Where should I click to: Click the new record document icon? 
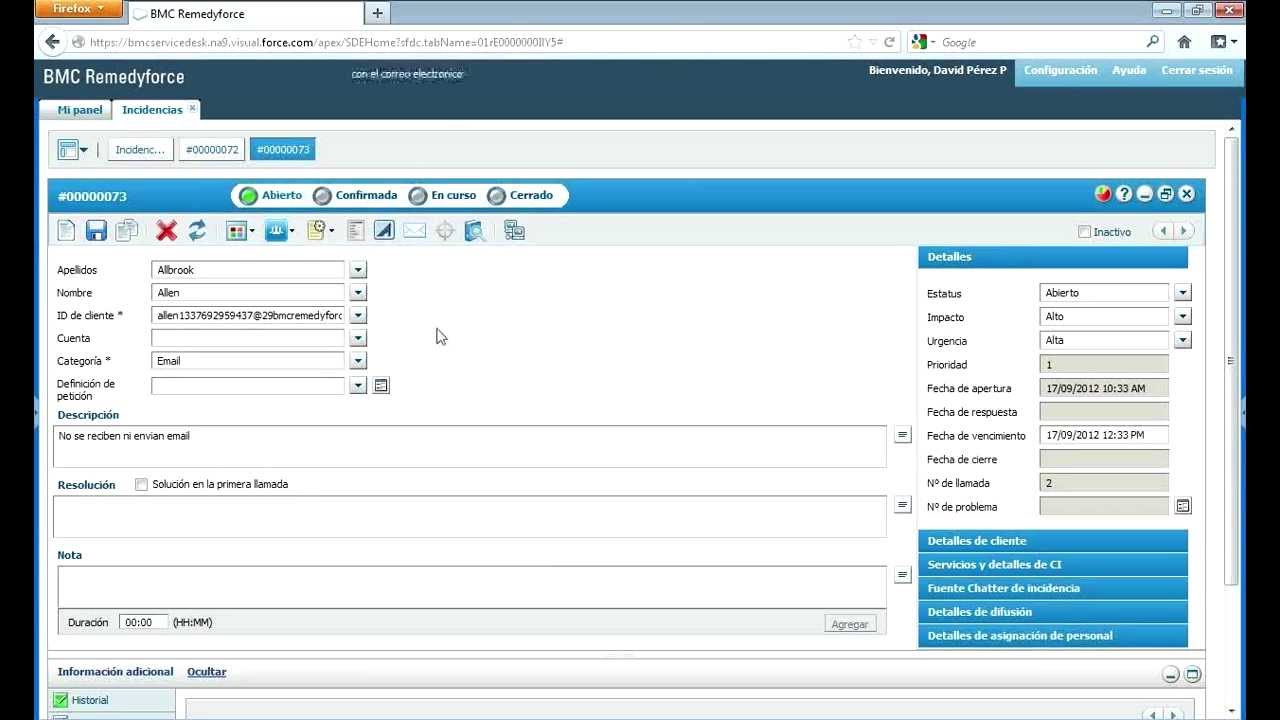[x=67, y=231]
